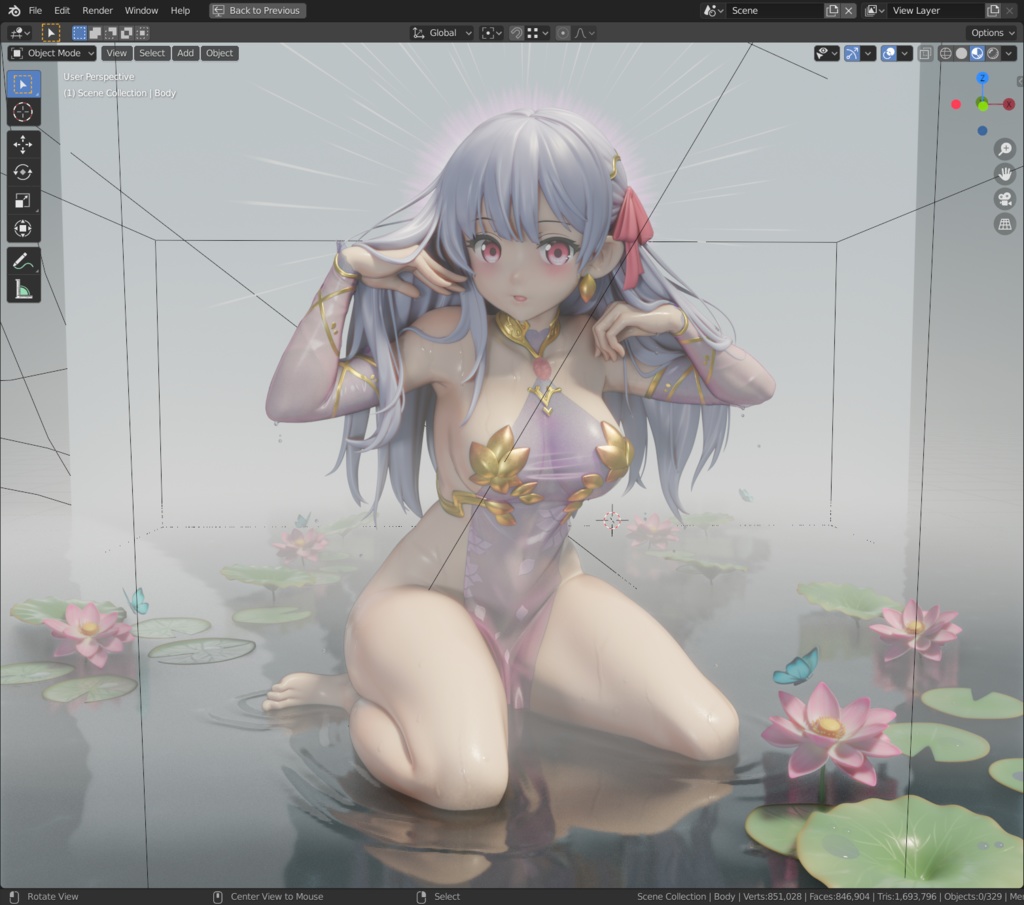This screenshot has width=1024, height=905.
Task: Toggle Show Overlays off
Action: (888, 53)
